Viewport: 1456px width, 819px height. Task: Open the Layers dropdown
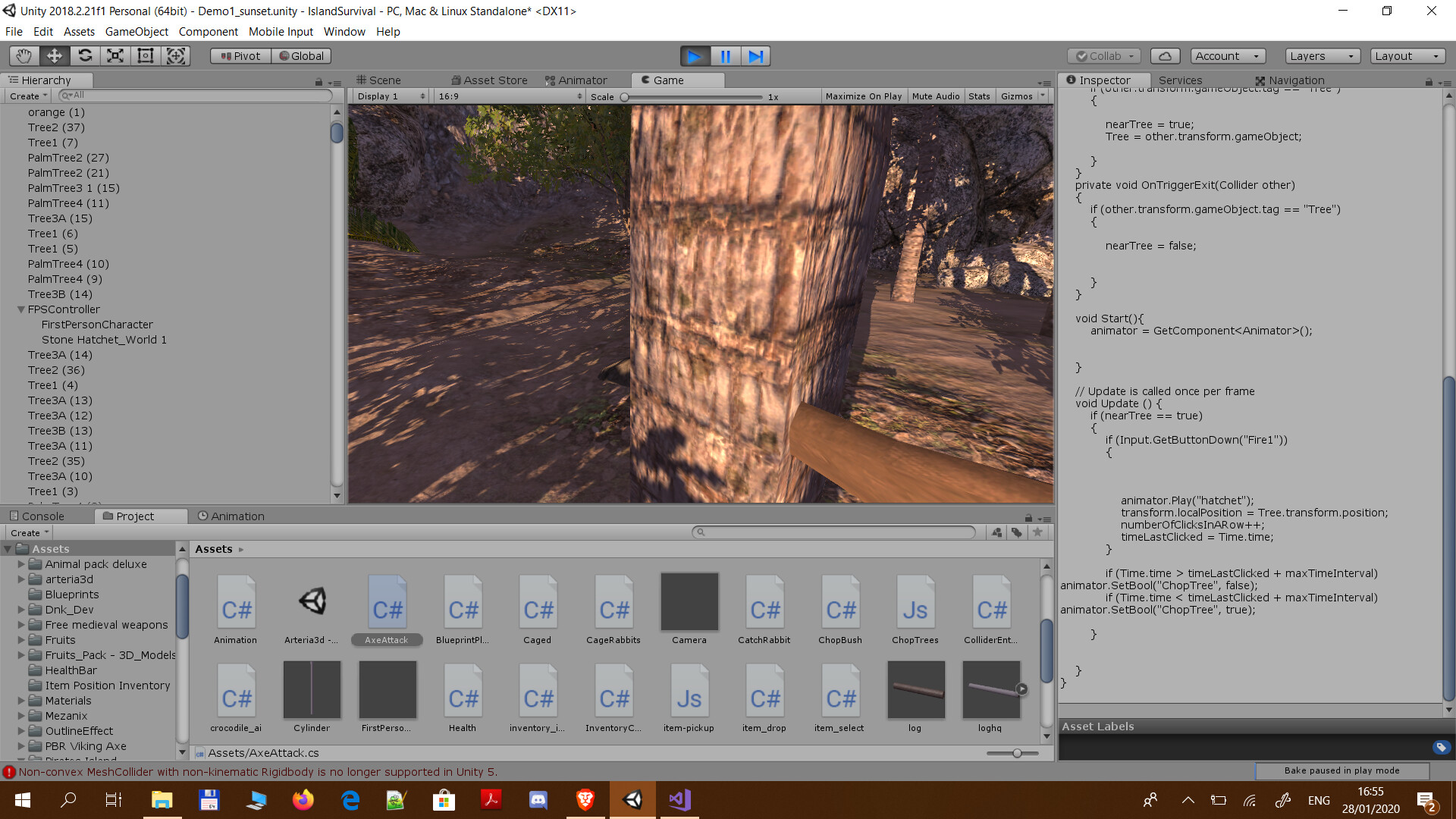pos(1321,55)
